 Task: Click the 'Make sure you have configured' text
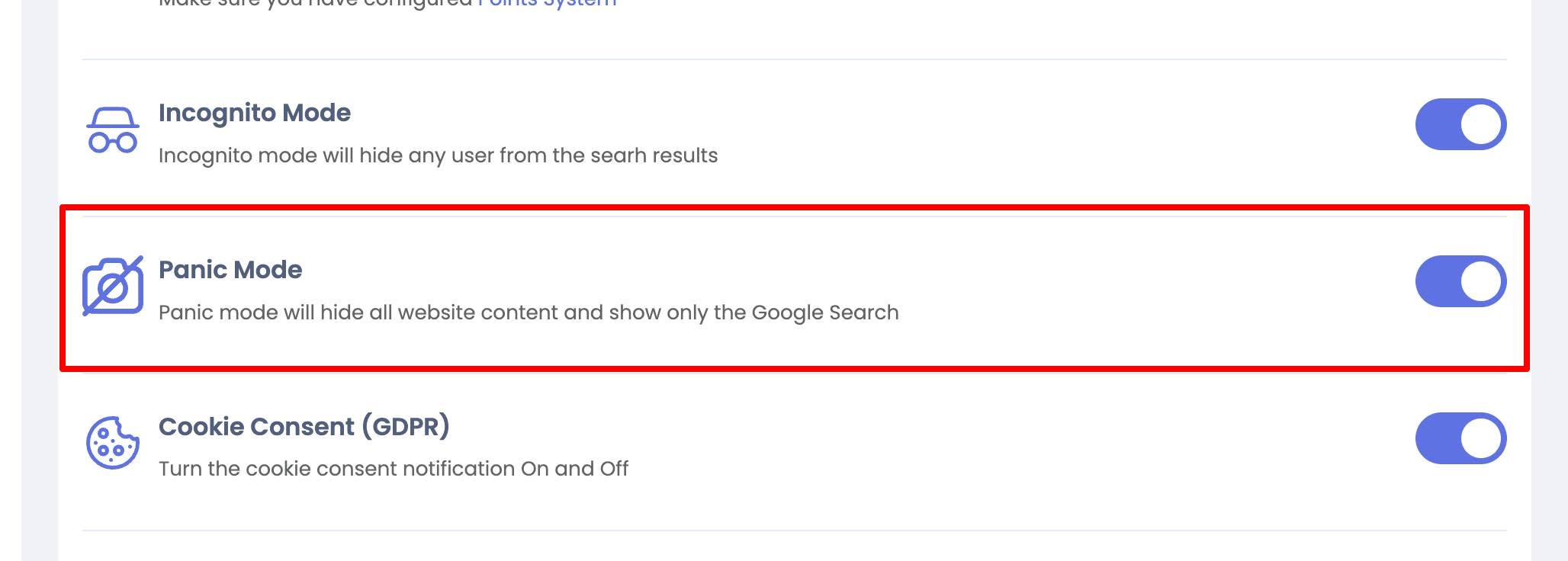point(315,3)
